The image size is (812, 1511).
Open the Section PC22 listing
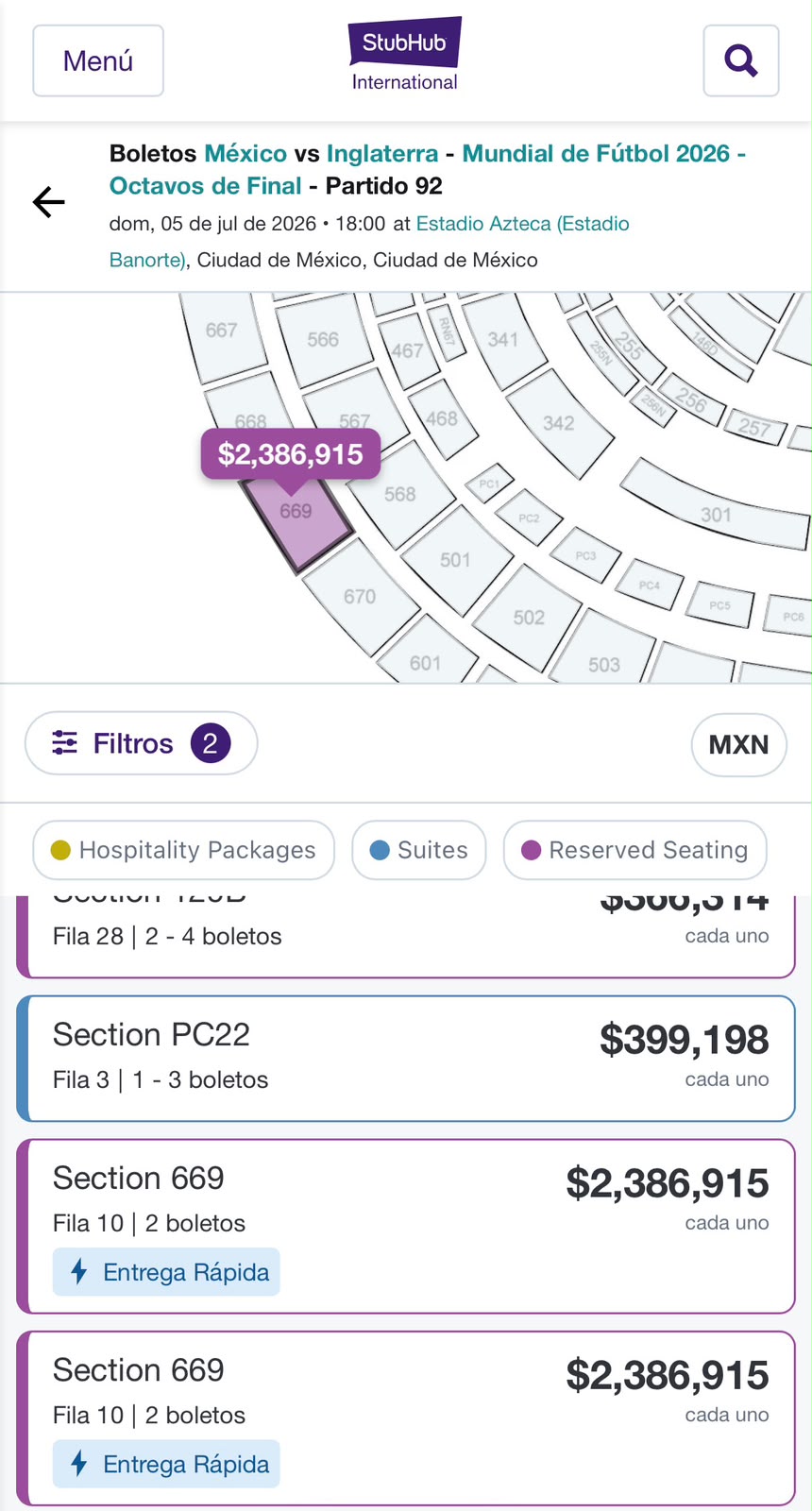[406, 1058]
